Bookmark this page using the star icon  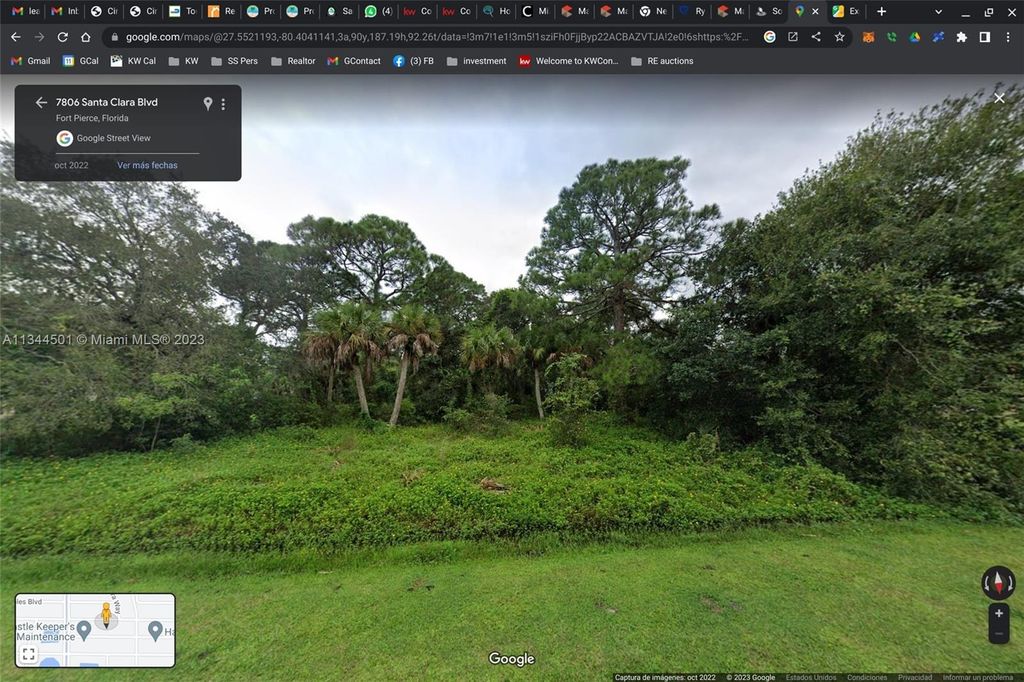(838, 35)
